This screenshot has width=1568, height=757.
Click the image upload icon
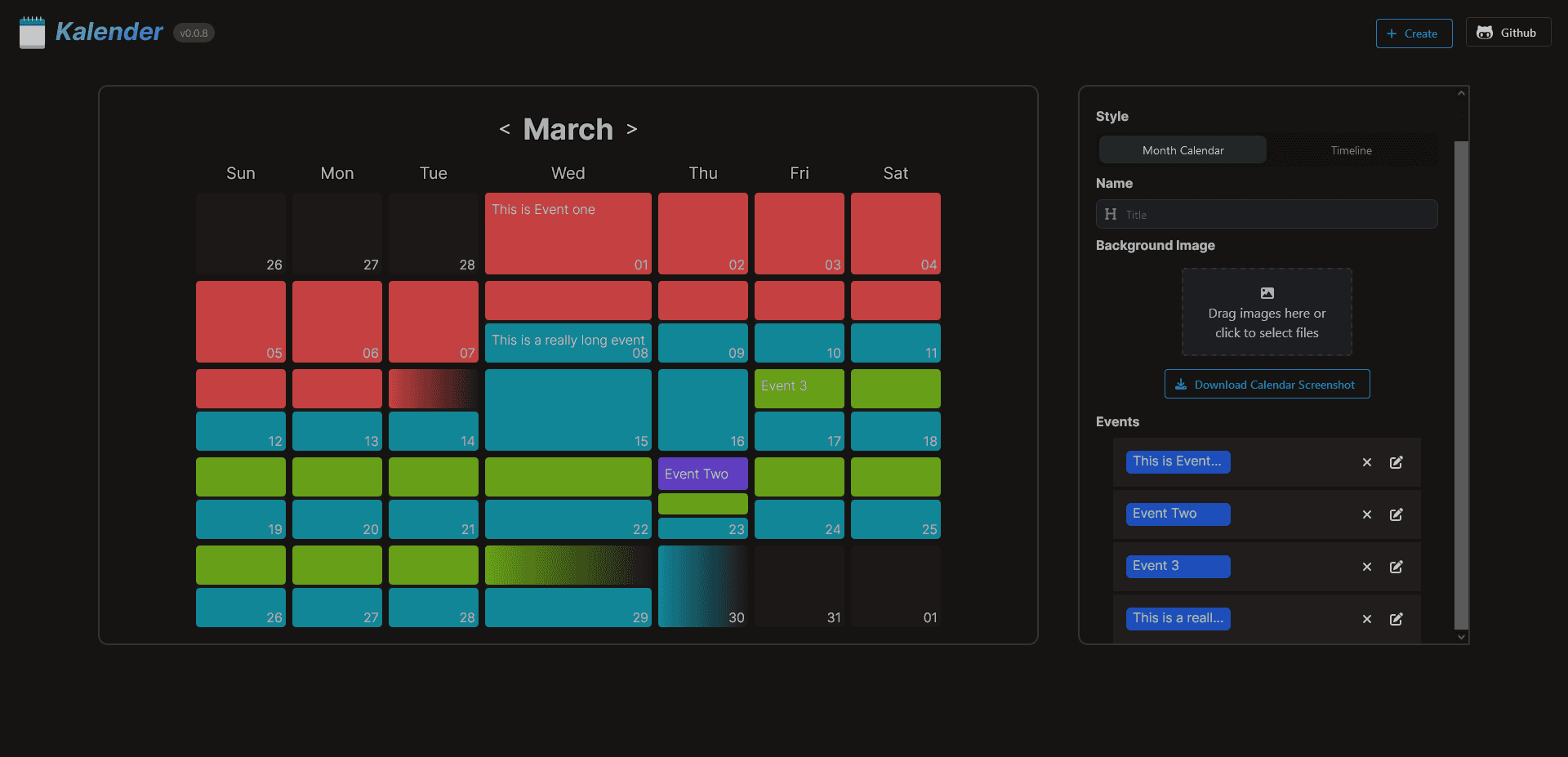[x=1267, y=293]
